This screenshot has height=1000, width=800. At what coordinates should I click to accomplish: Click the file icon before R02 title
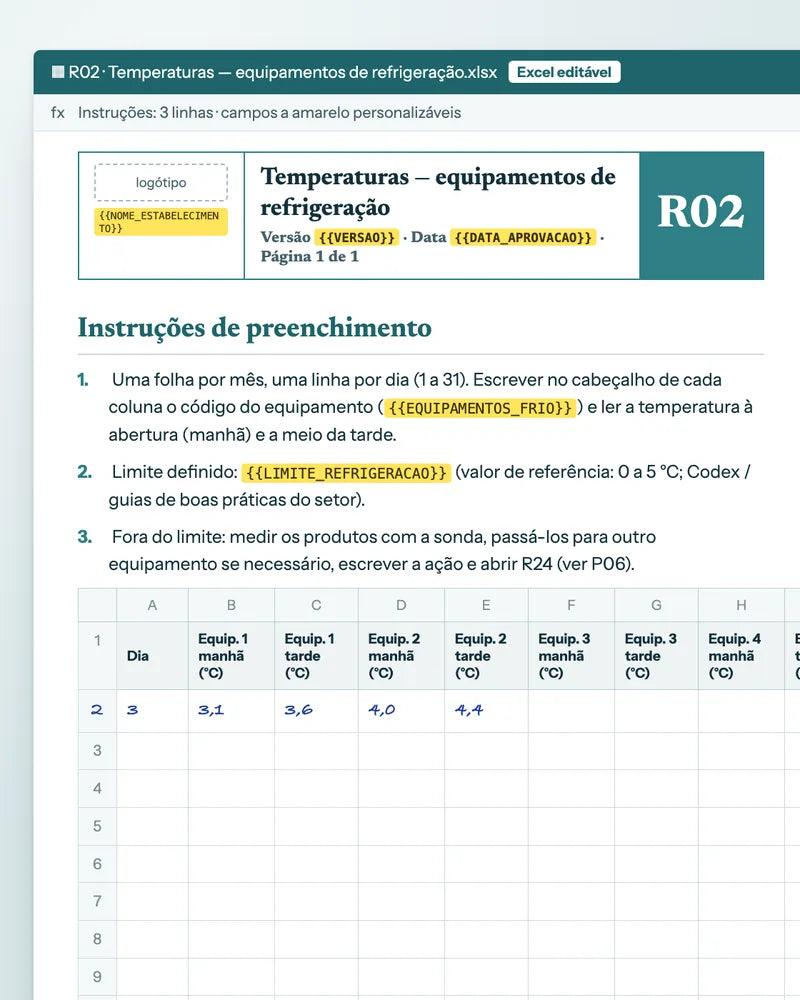(x=58, y=72)
